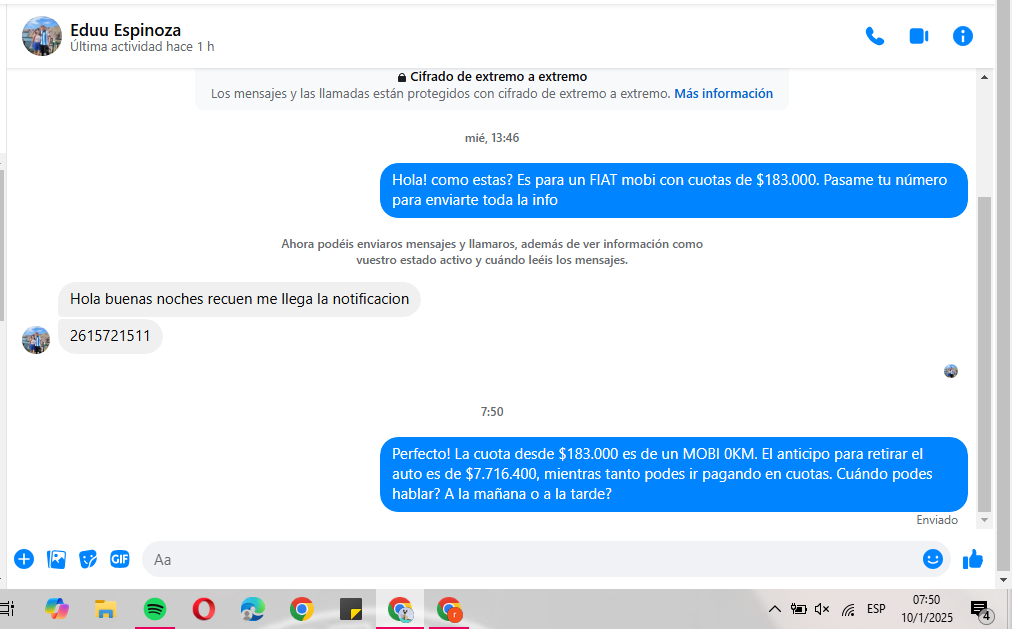Open the clock and date 07:50 10/1/2025
Viewport: 1012px width, 629px height.
[x=927, y=609]
